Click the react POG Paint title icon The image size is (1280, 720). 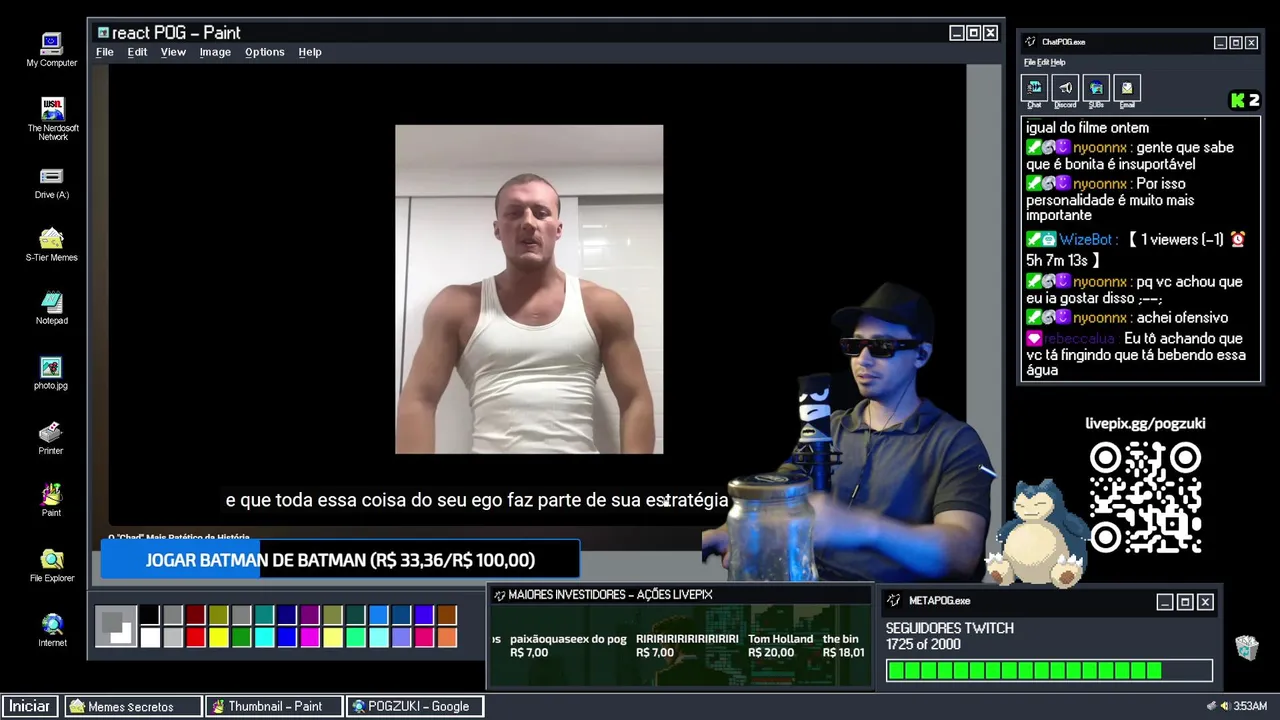(x=103, y=33)
